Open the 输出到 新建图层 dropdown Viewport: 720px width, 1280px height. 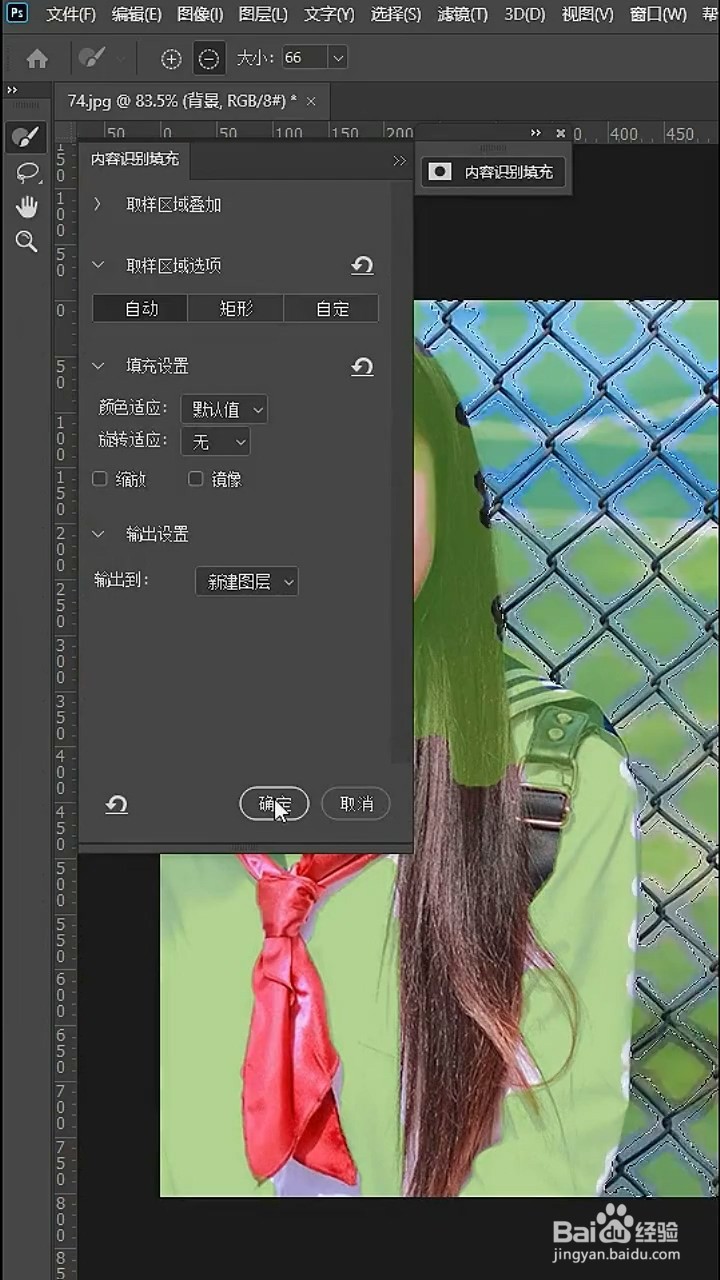(246, 582)
